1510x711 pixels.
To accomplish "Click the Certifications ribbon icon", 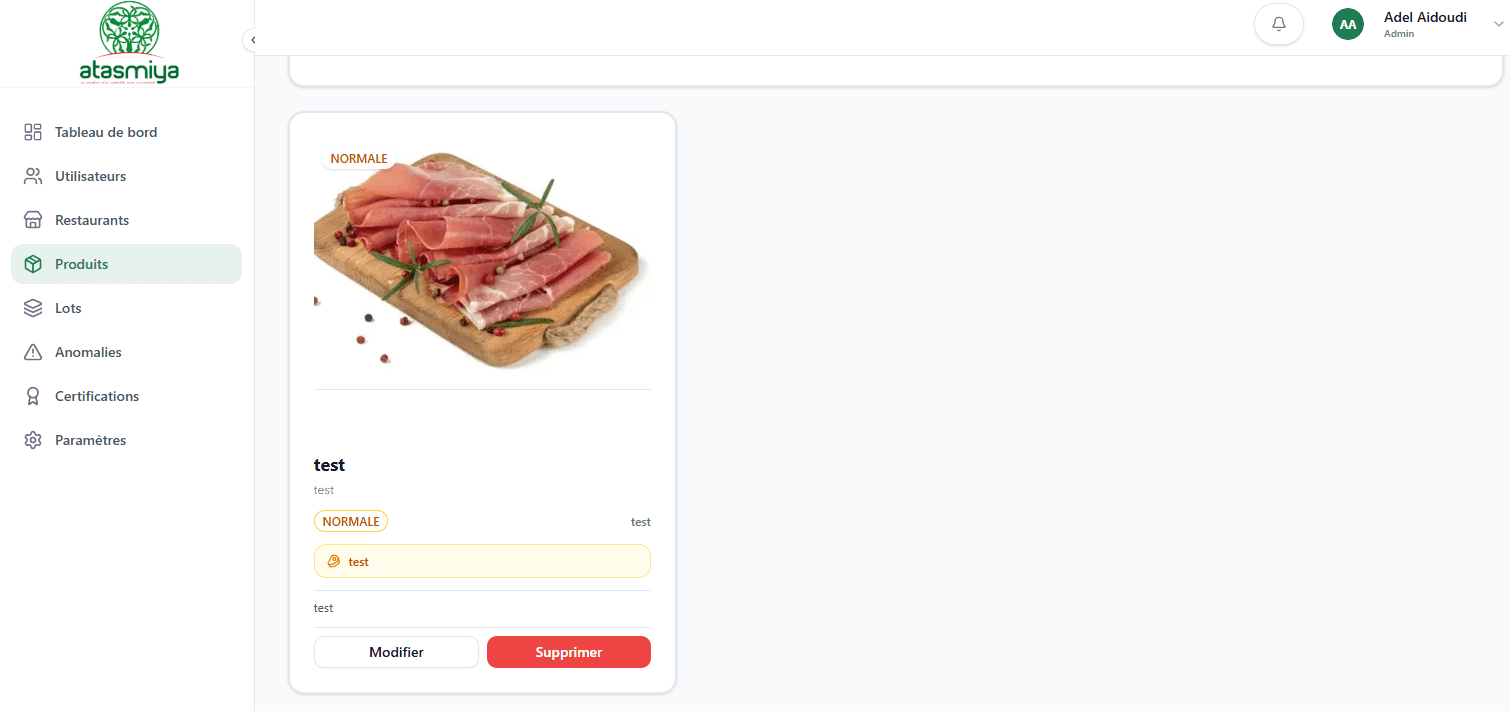I will click(33, 396).
